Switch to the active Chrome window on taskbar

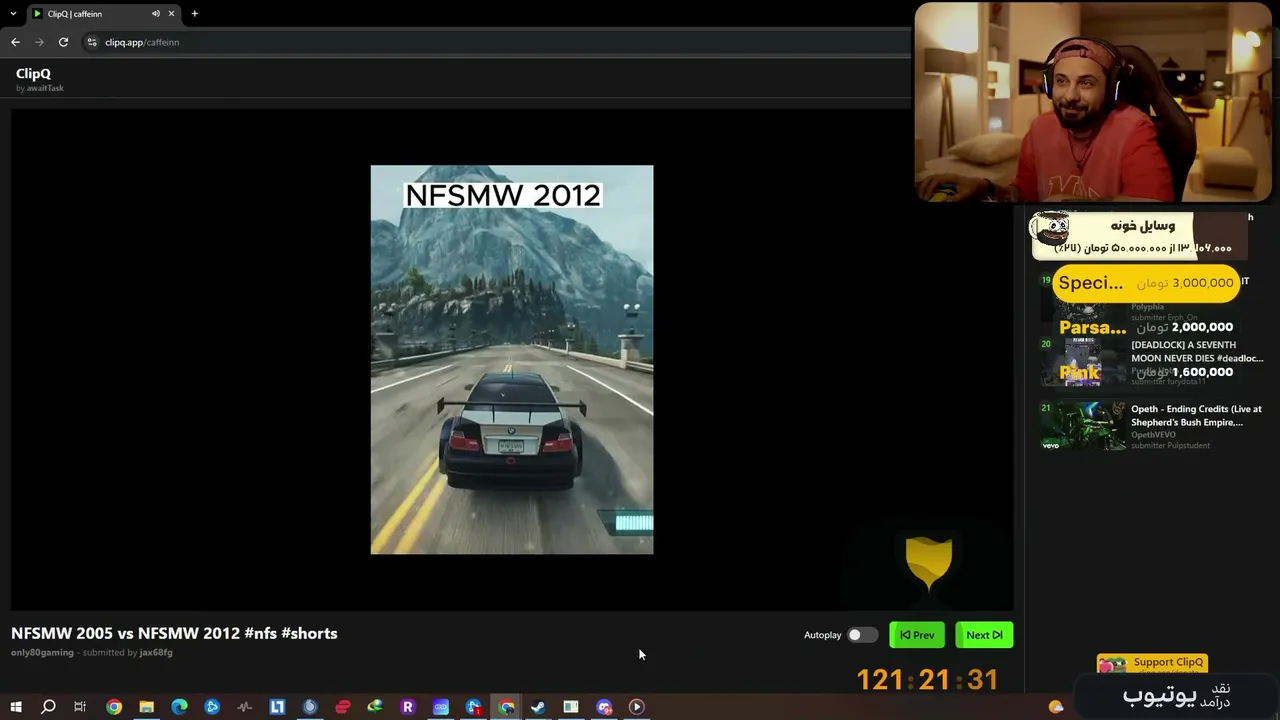(x=507, y=707)
